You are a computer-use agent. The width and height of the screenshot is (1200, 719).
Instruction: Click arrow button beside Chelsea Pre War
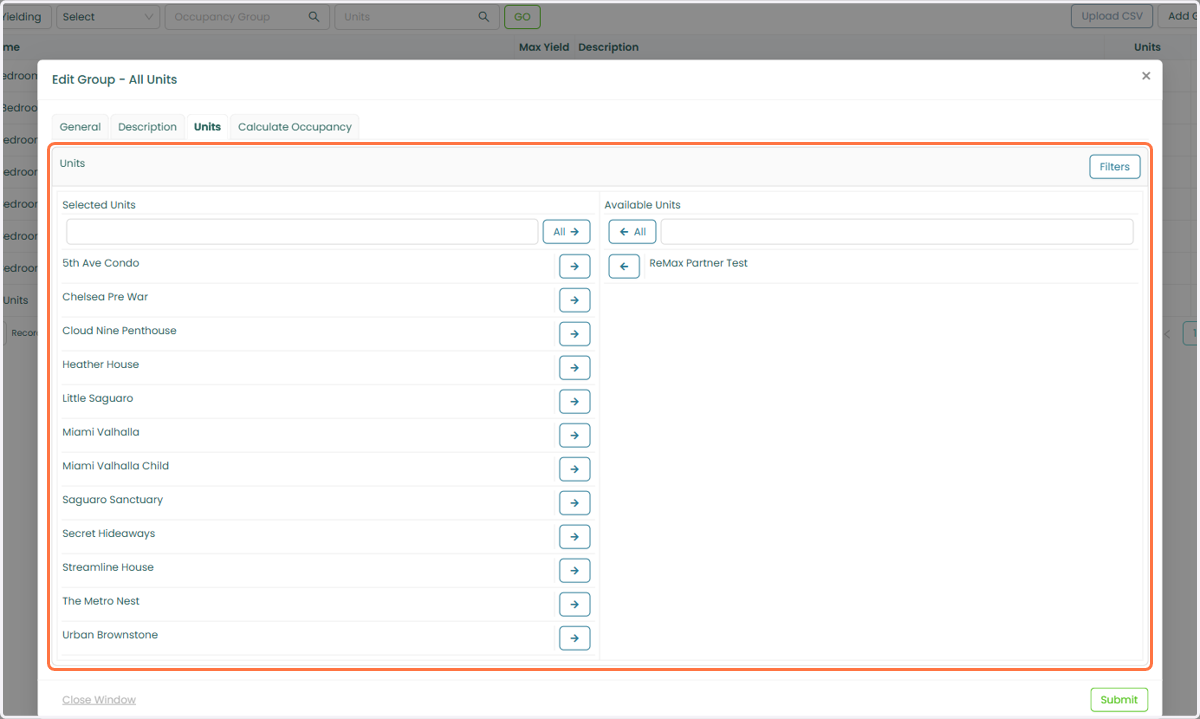574,300
